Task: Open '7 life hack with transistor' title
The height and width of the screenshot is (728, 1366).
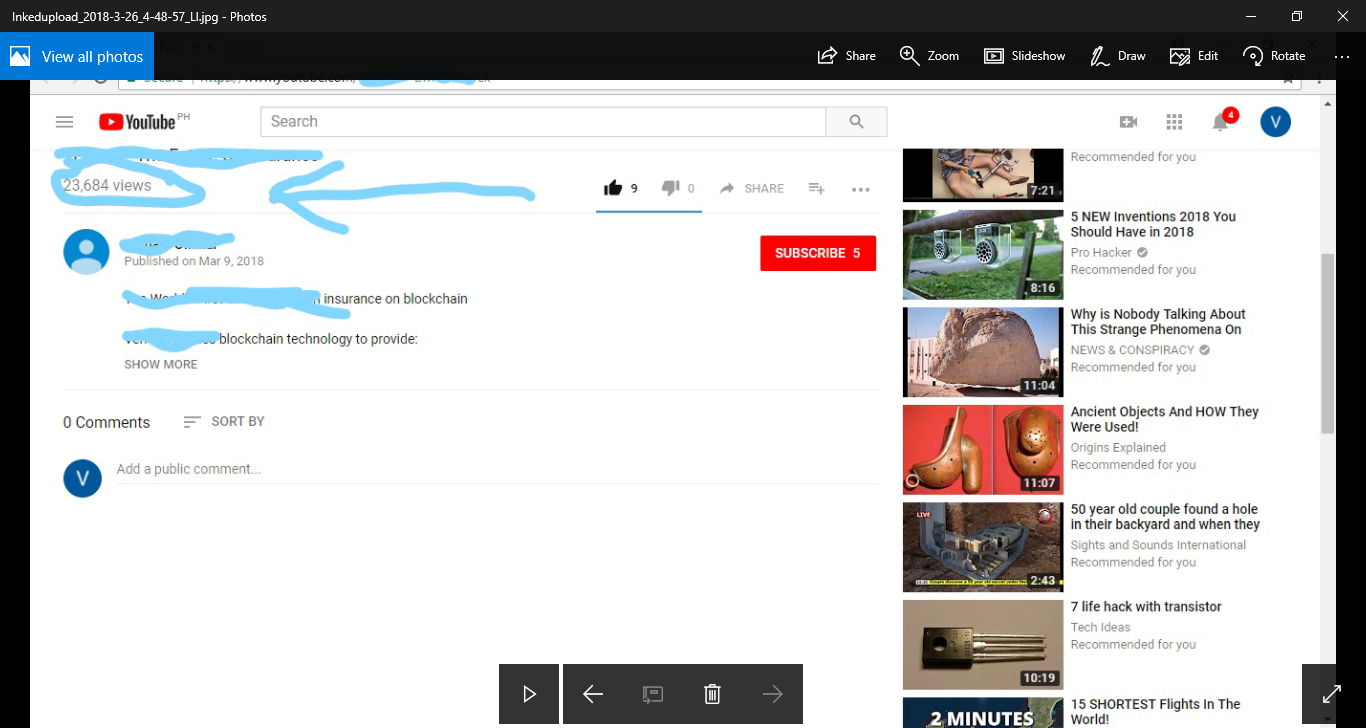Action: click(1146, 607)
